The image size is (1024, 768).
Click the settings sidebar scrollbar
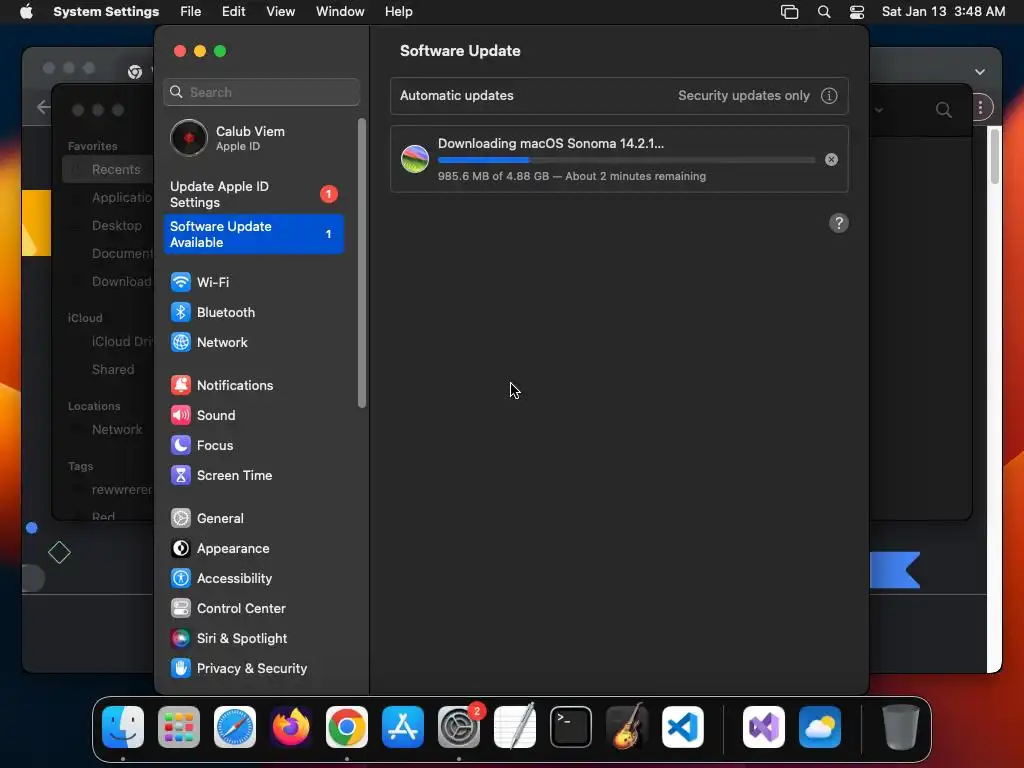(362, 263)
